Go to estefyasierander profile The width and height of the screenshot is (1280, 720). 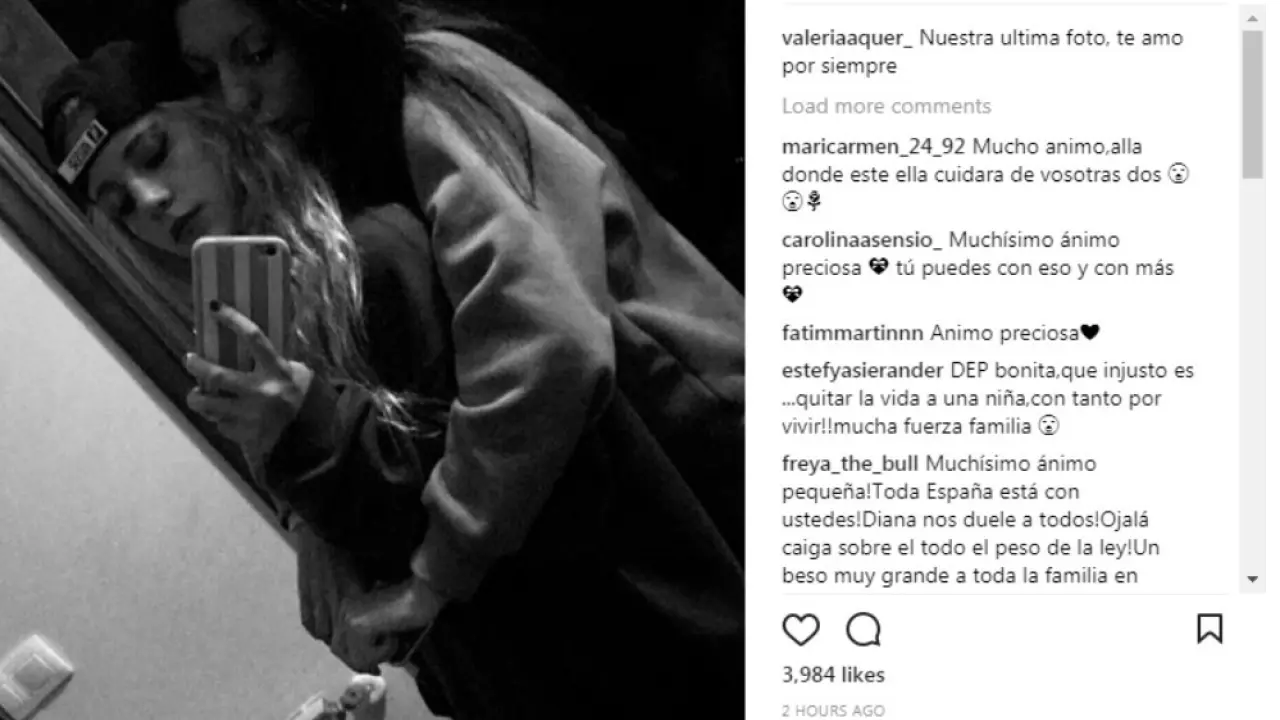(x=863, y=371)
